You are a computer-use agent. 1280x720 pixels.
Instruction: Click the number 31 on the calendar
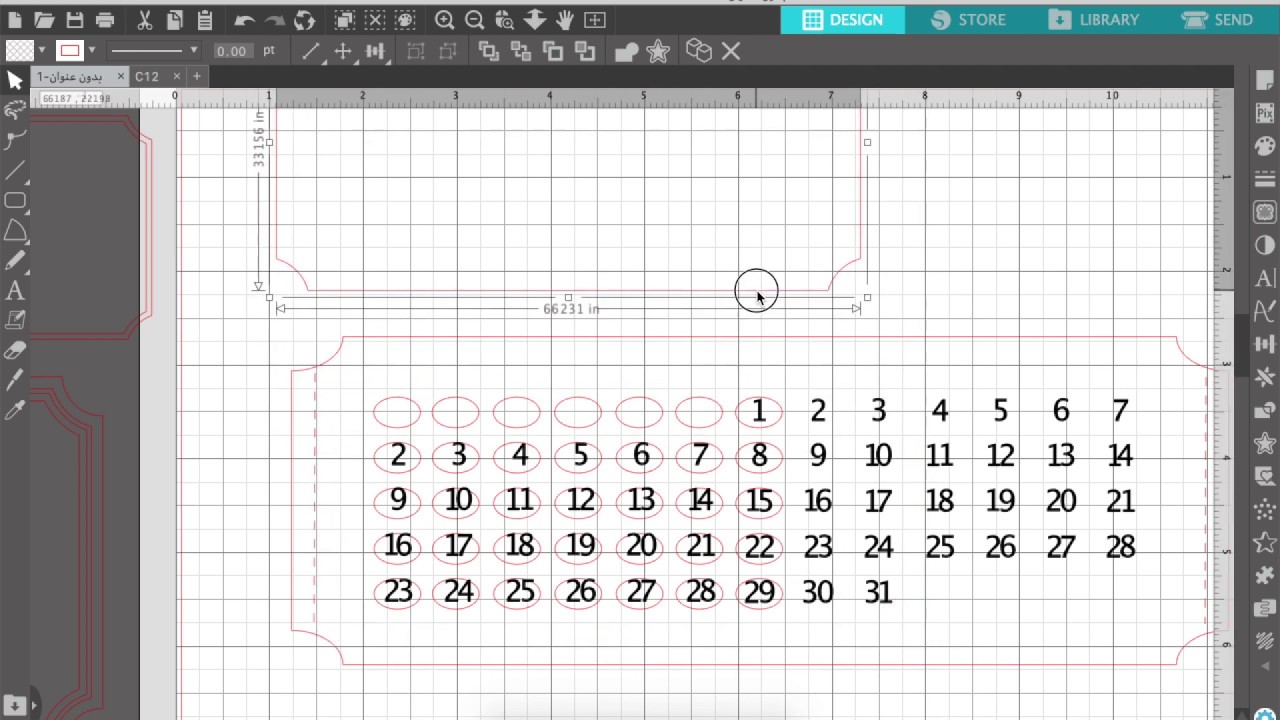point(878,592)
